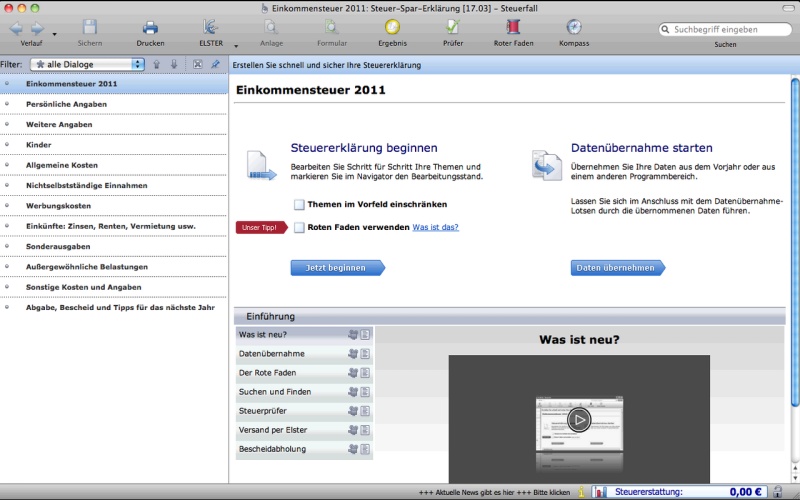
Task: Expand the ELSTER dropdown arrow
Action: pyautogui.click(x=236, y=46)
